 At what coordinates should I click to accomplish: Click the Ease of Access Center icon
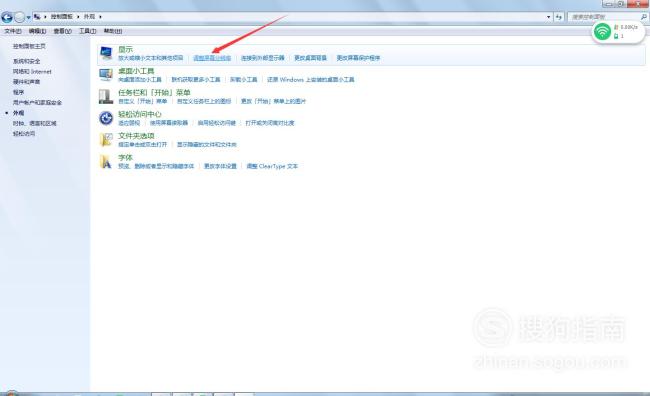tap(106, 118)
